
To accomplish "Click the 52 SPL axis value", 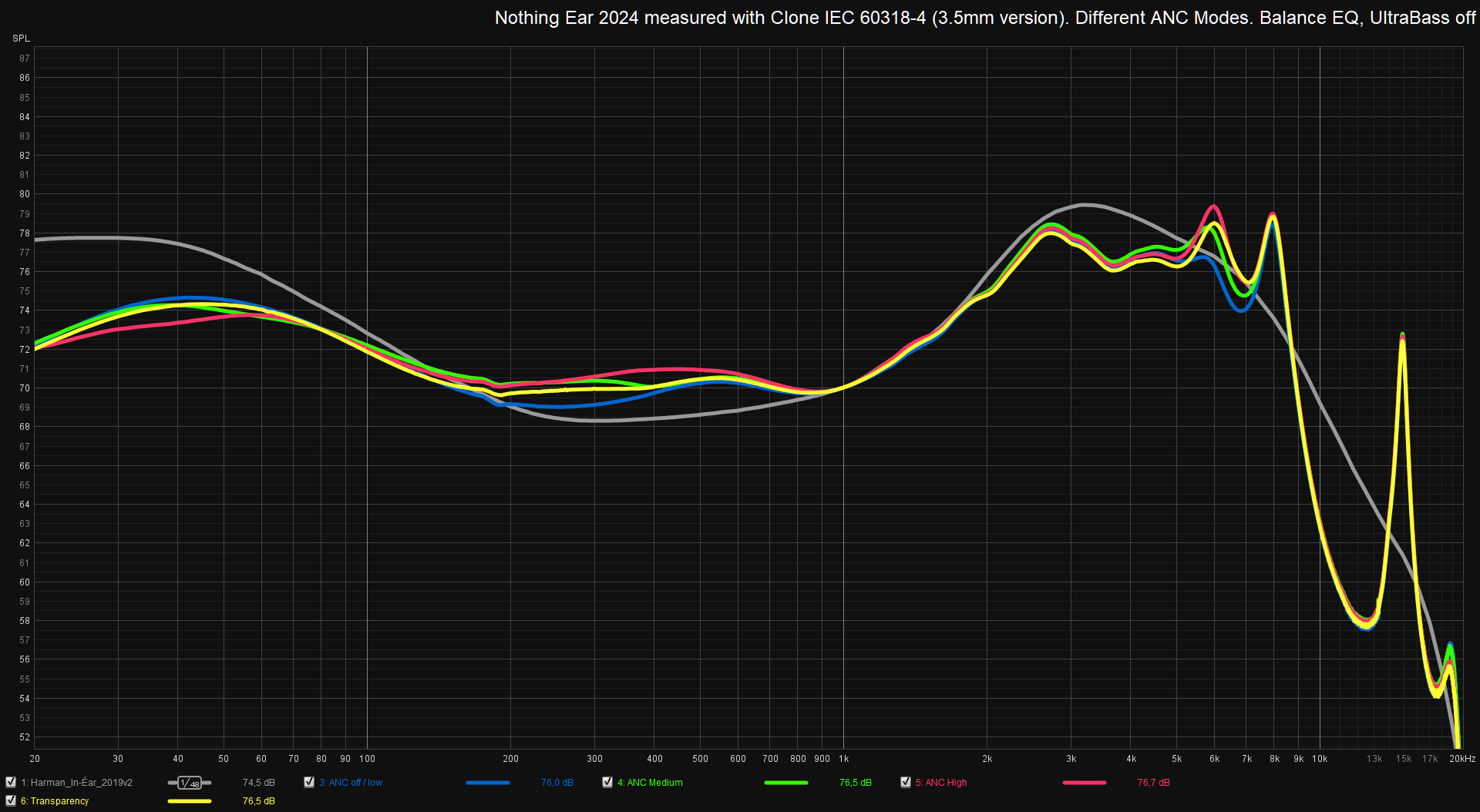I will tap(25, 737).
